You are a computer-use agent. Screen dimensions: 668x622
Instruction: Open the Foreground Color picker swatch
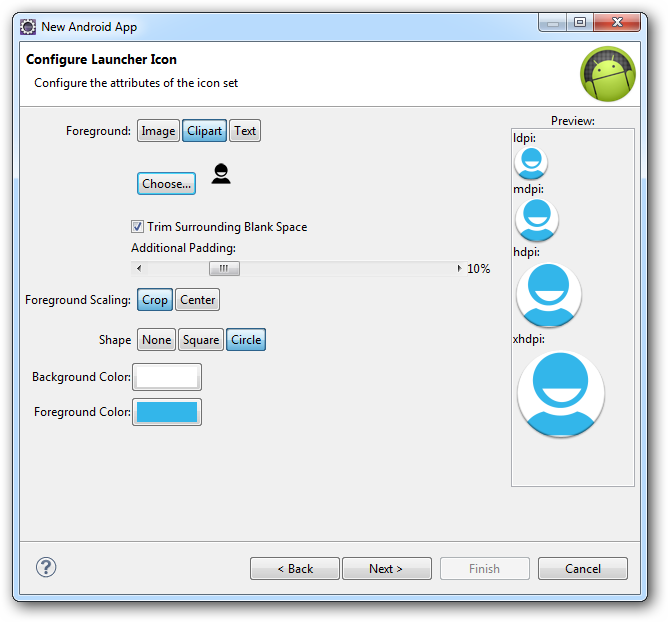pyautogui.click(x=167, y=412)
